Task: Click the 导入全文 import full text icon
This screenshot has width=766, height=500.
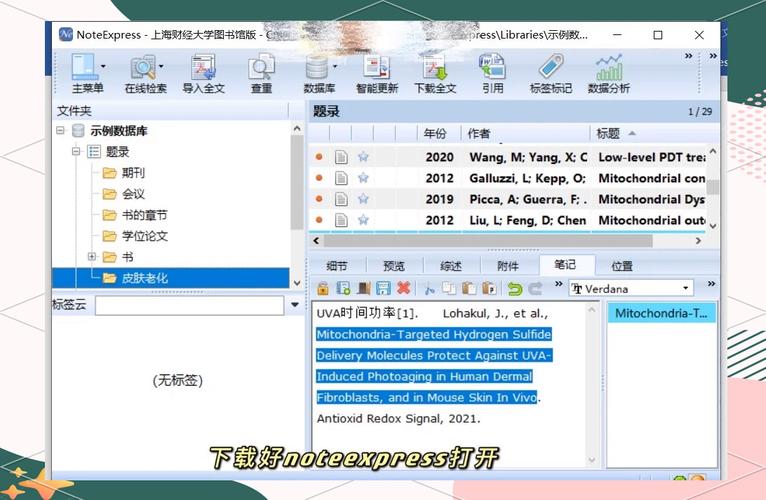Action: [x=203, y=67]
